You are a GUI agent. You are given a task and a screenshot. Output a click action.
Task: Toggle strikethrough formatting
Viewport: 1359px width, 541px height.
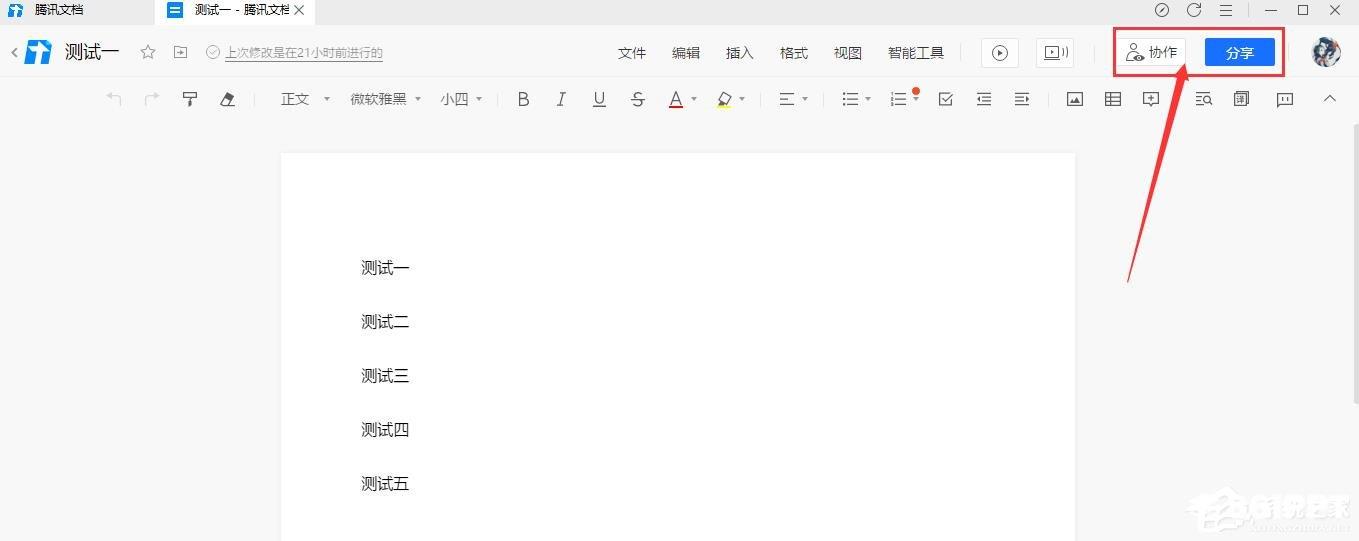pyautogui.click(x=638, y=99)
